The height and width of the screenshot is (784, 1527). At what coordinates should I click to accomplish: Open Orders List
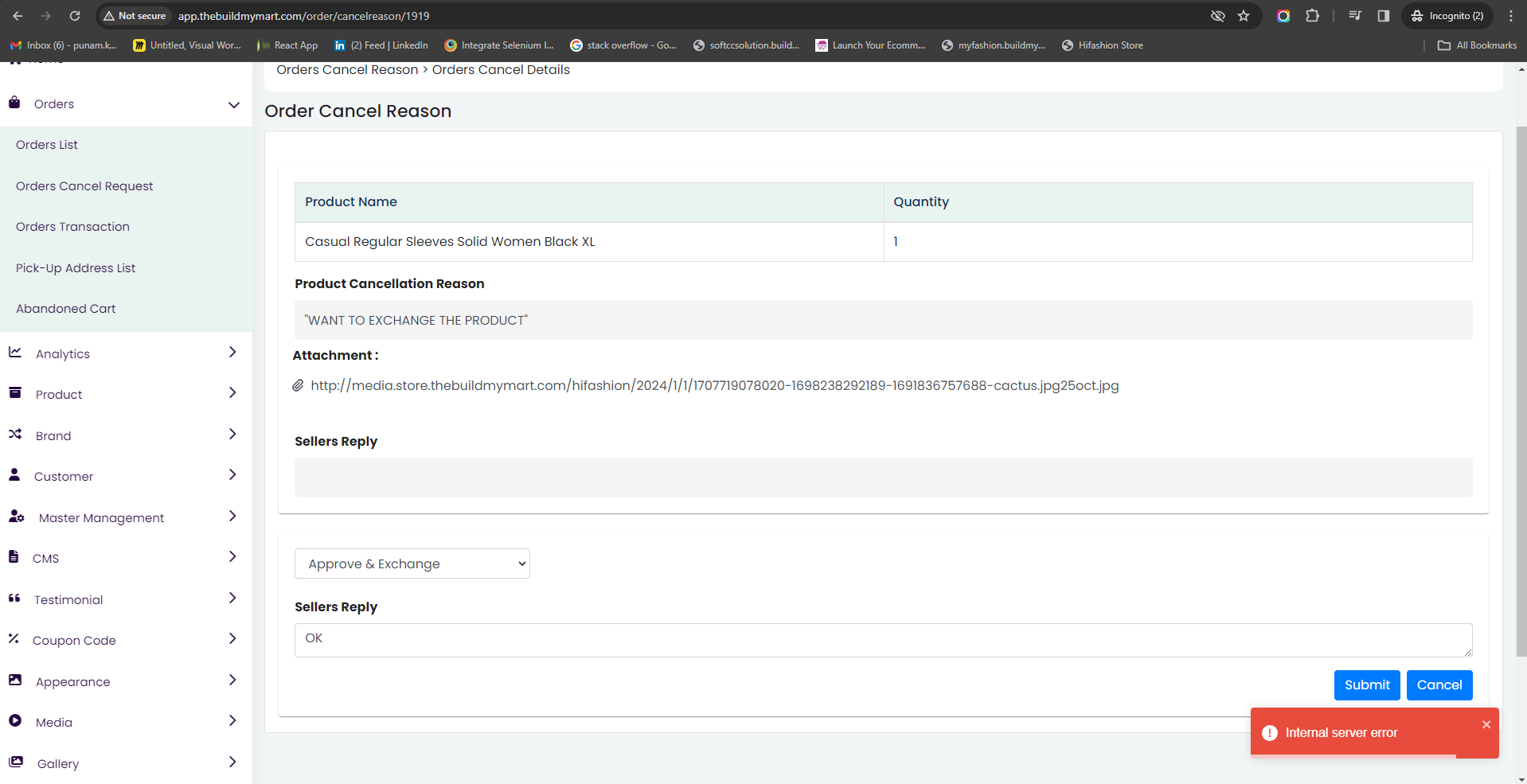[x=47, y=145]
